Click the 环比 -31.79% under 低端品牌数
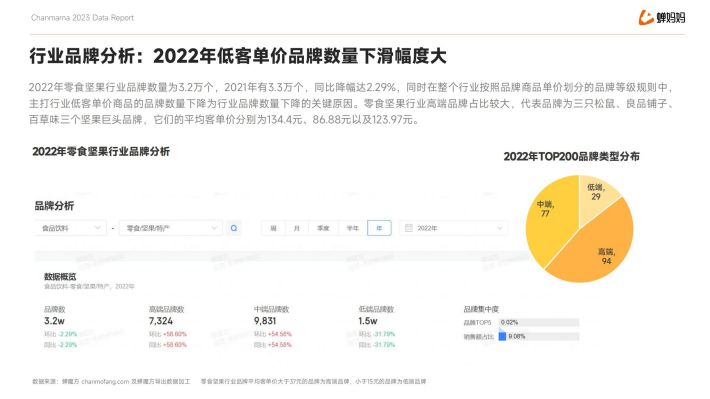This screenshot has height=399, width=710. (x=377, y=334)
